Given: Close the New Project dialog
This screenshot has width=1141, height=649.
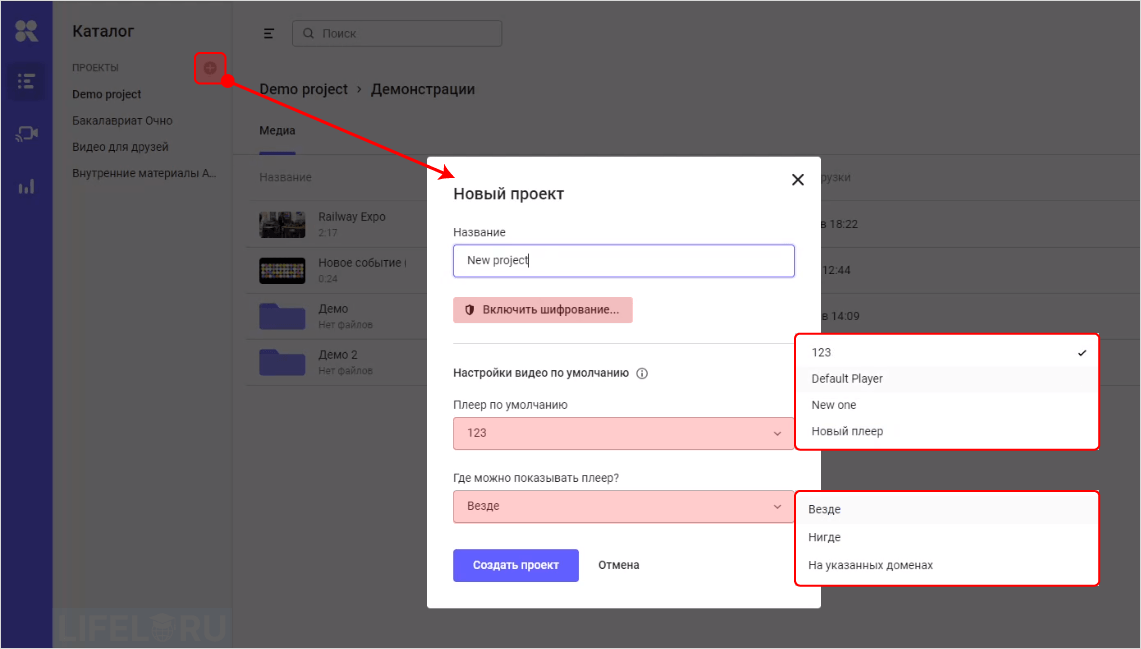Looking at the screenshot, I should (797, 180).
